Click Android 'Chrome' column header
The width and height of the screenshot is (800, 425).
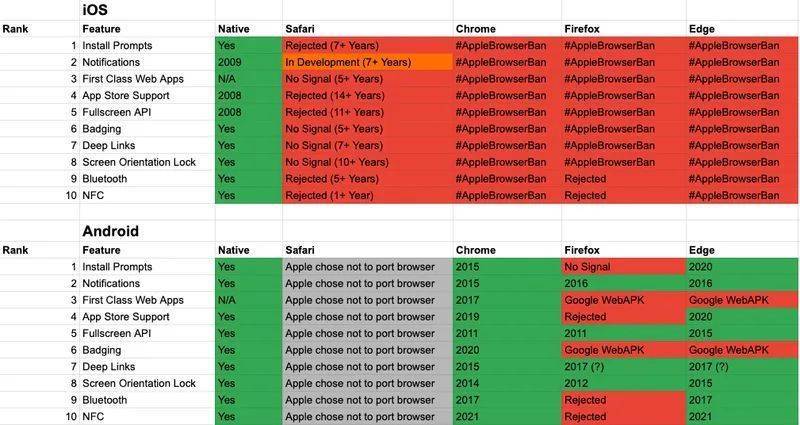tap(507, 250)
